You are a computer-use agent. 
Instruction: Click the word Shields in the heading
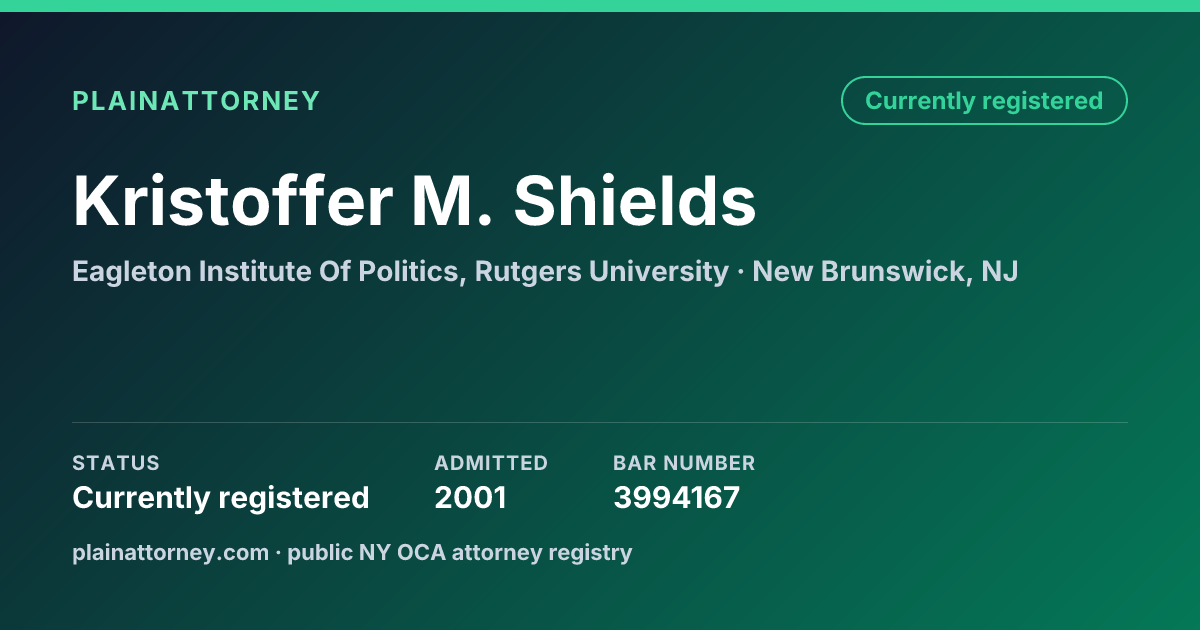click(635, 201)
